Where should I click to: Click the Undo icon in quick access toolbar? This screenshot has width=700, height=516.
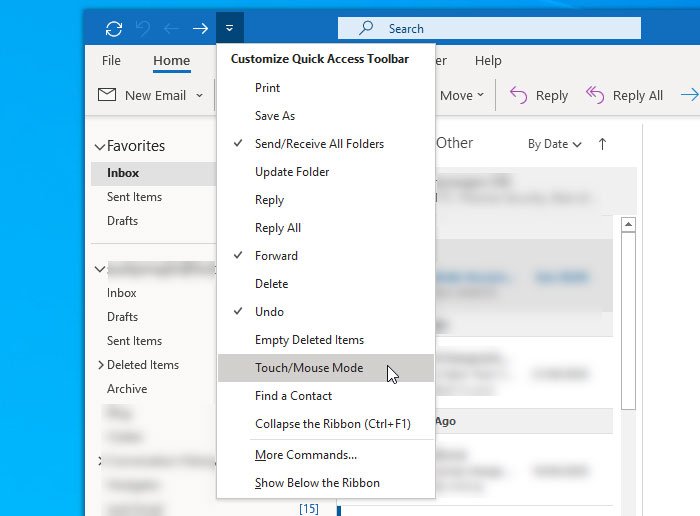(143, 29)
